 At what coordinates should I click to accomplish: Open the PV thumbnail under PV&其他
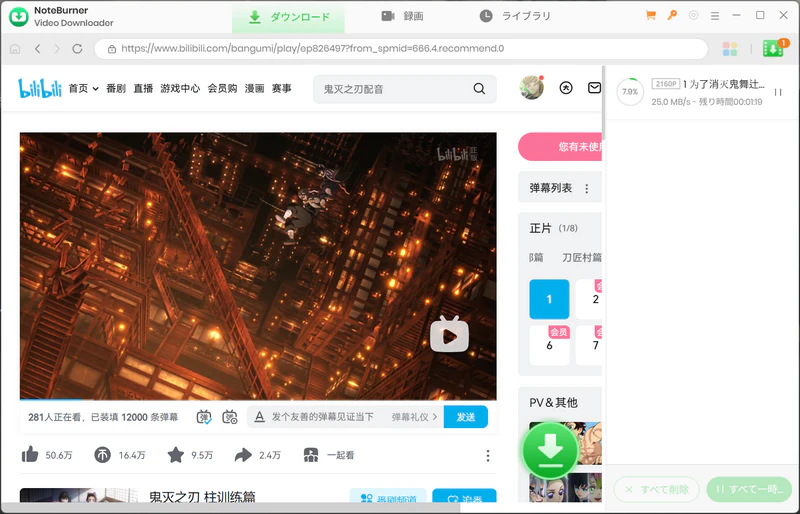click(566, 443)
